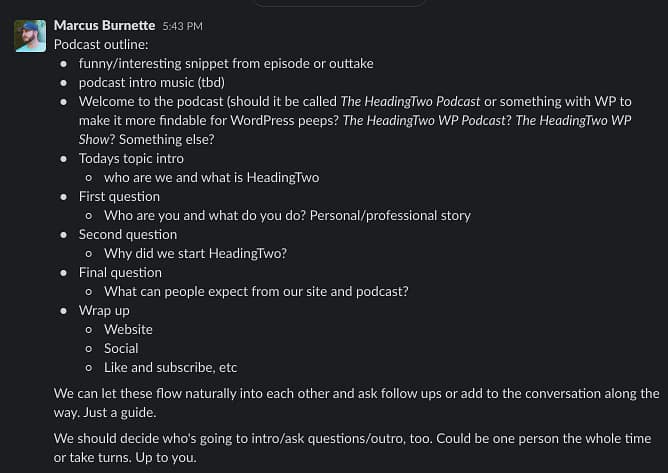Click the "Website" sub-bullet
The image size is (668, 473).
click(x=128, y=329)
